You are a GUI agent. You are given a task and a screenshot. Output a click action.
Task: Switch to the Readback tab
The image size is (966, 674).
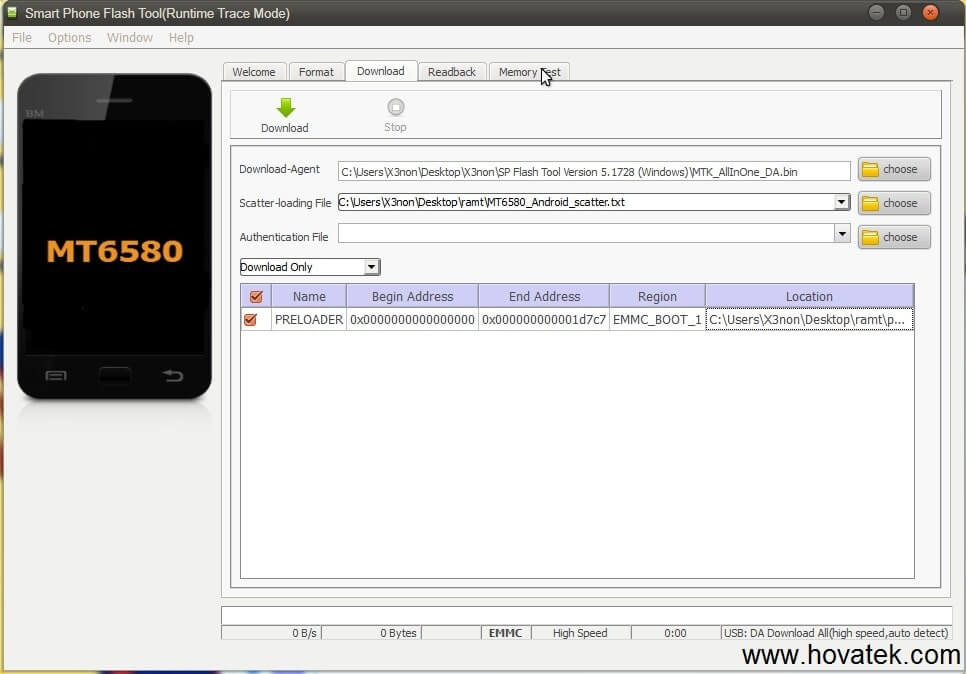tap(451, 71)
